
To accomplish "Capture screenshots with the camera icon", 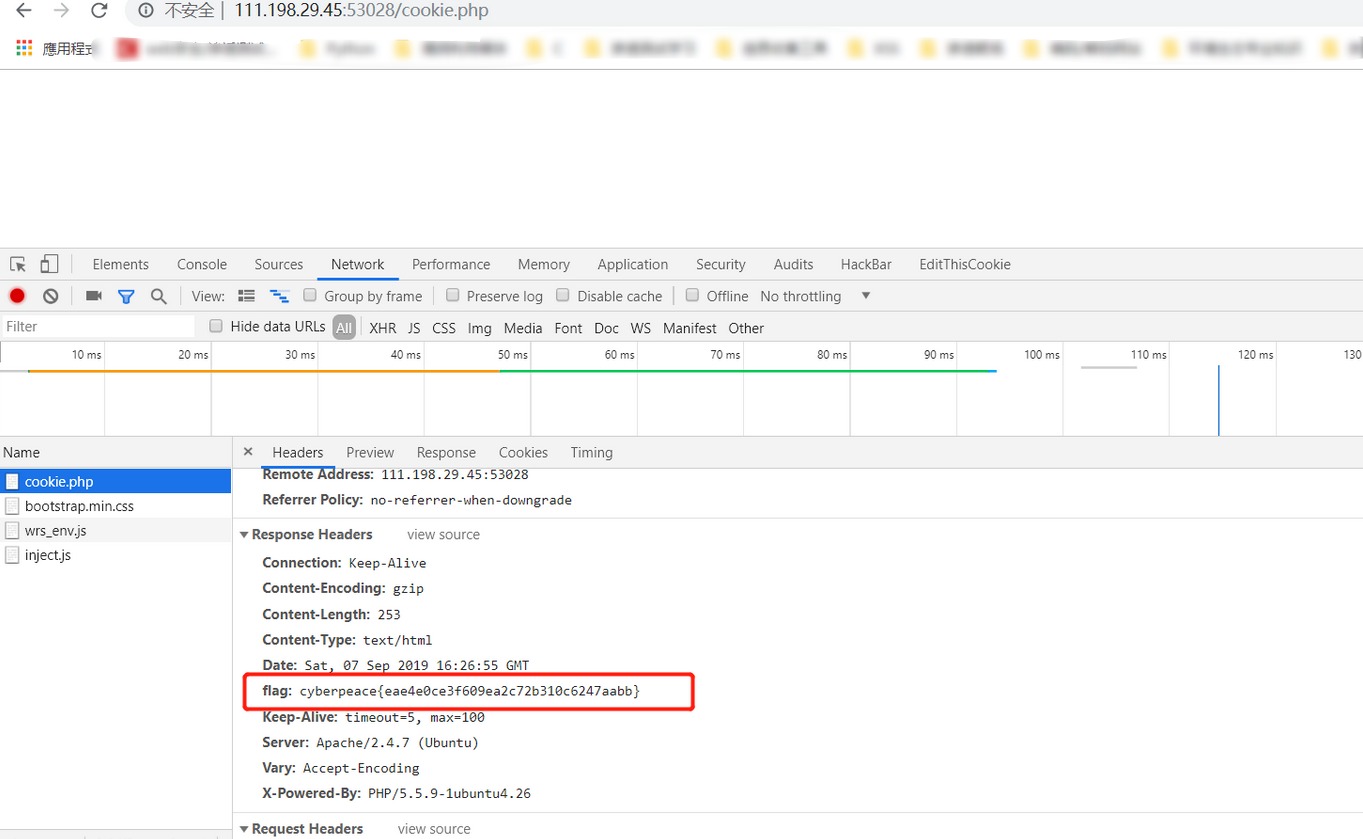I will 94,296.
